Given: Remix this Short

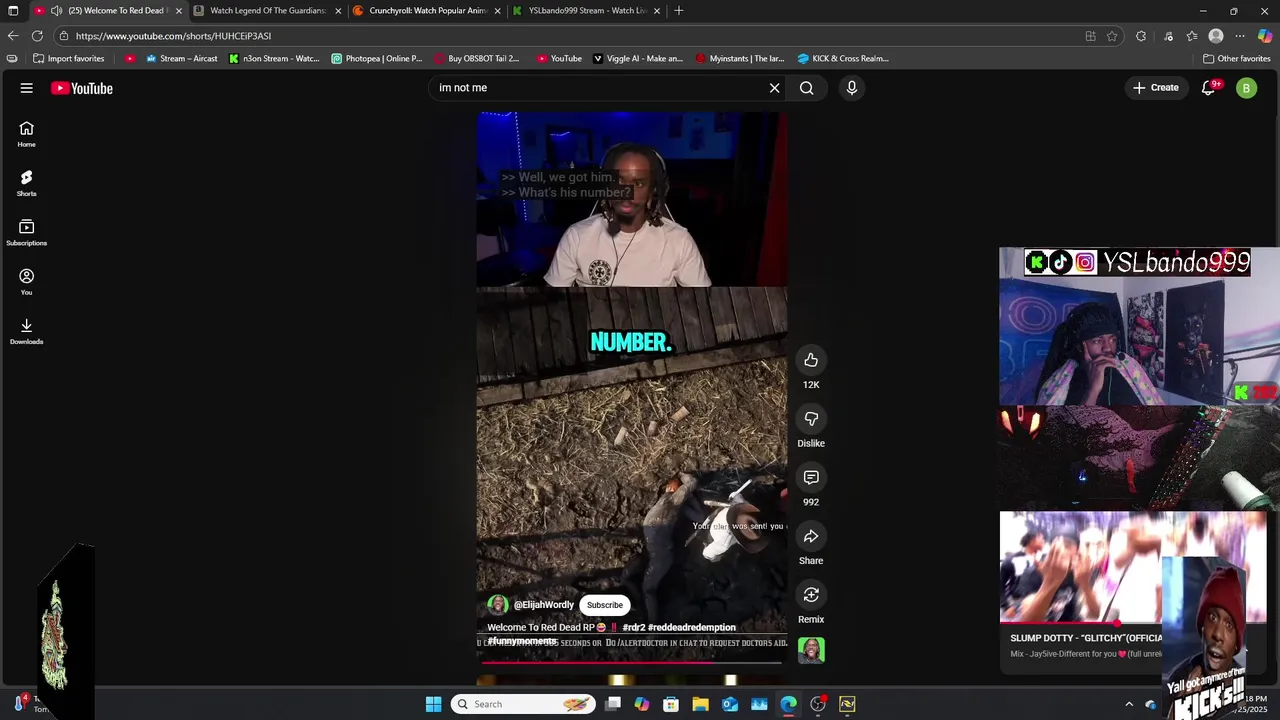Looking at the screenshot, I should click(811, 595).
